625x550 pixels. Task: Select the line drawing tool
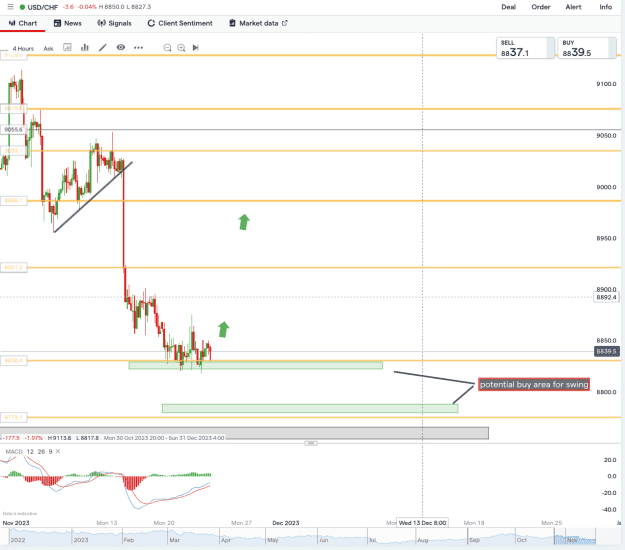[102, 47]
